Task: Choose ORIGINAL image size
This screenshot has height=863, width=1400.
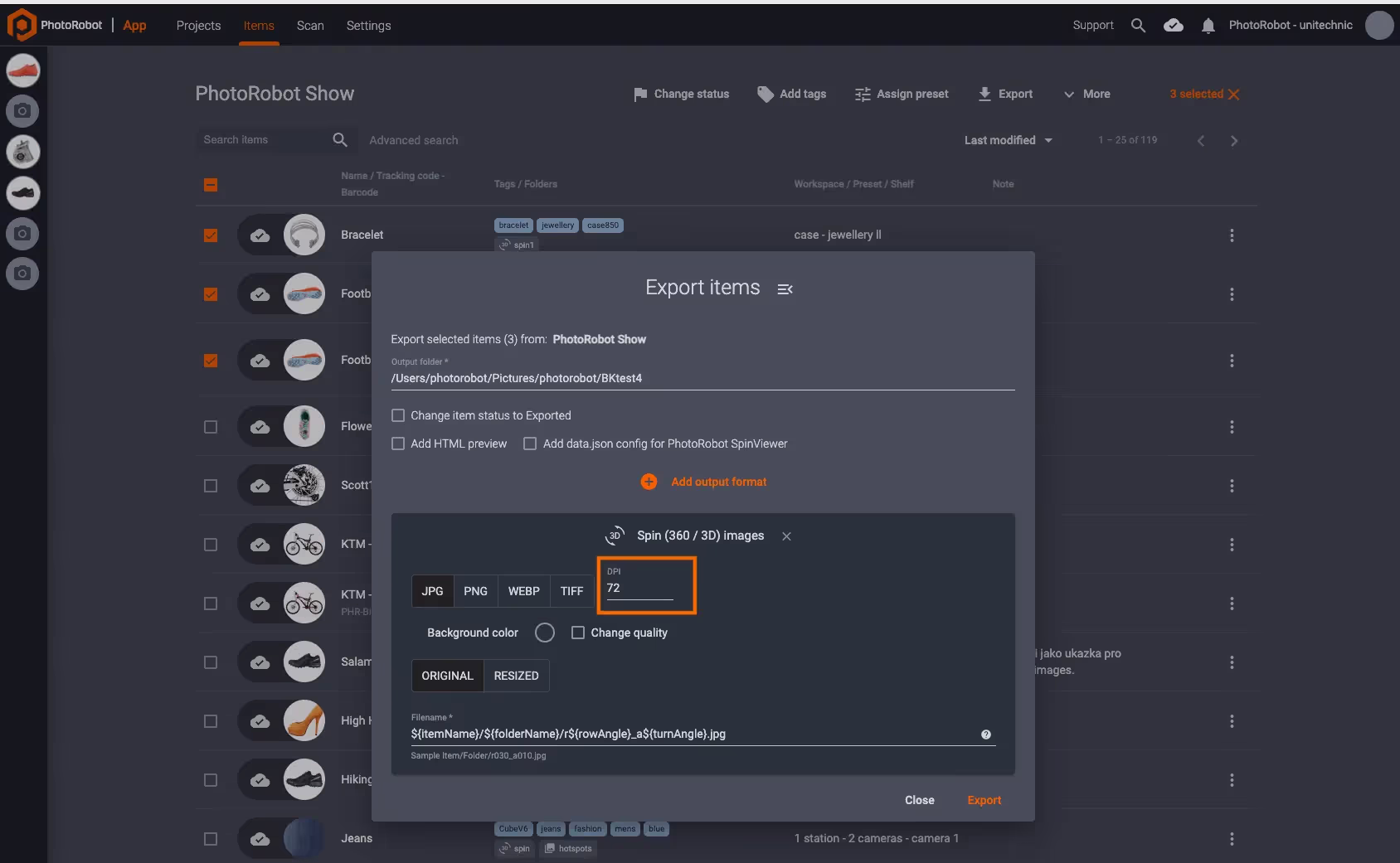Action: (447, 676)
